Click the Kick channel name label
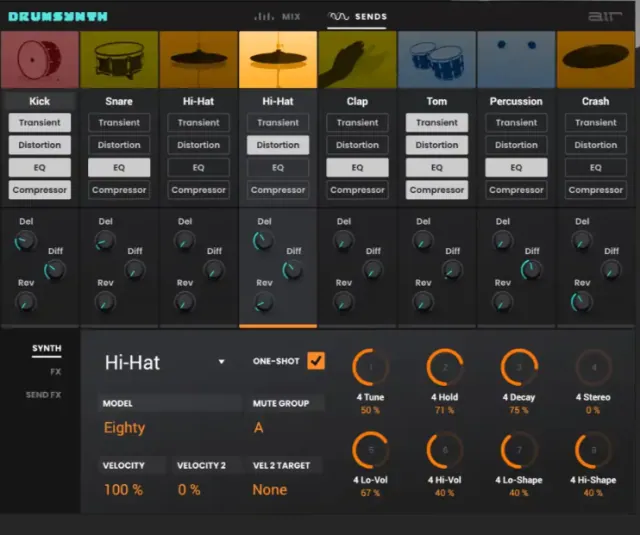Viewport: 640px width, 535px height. click(x=40, y=101)
